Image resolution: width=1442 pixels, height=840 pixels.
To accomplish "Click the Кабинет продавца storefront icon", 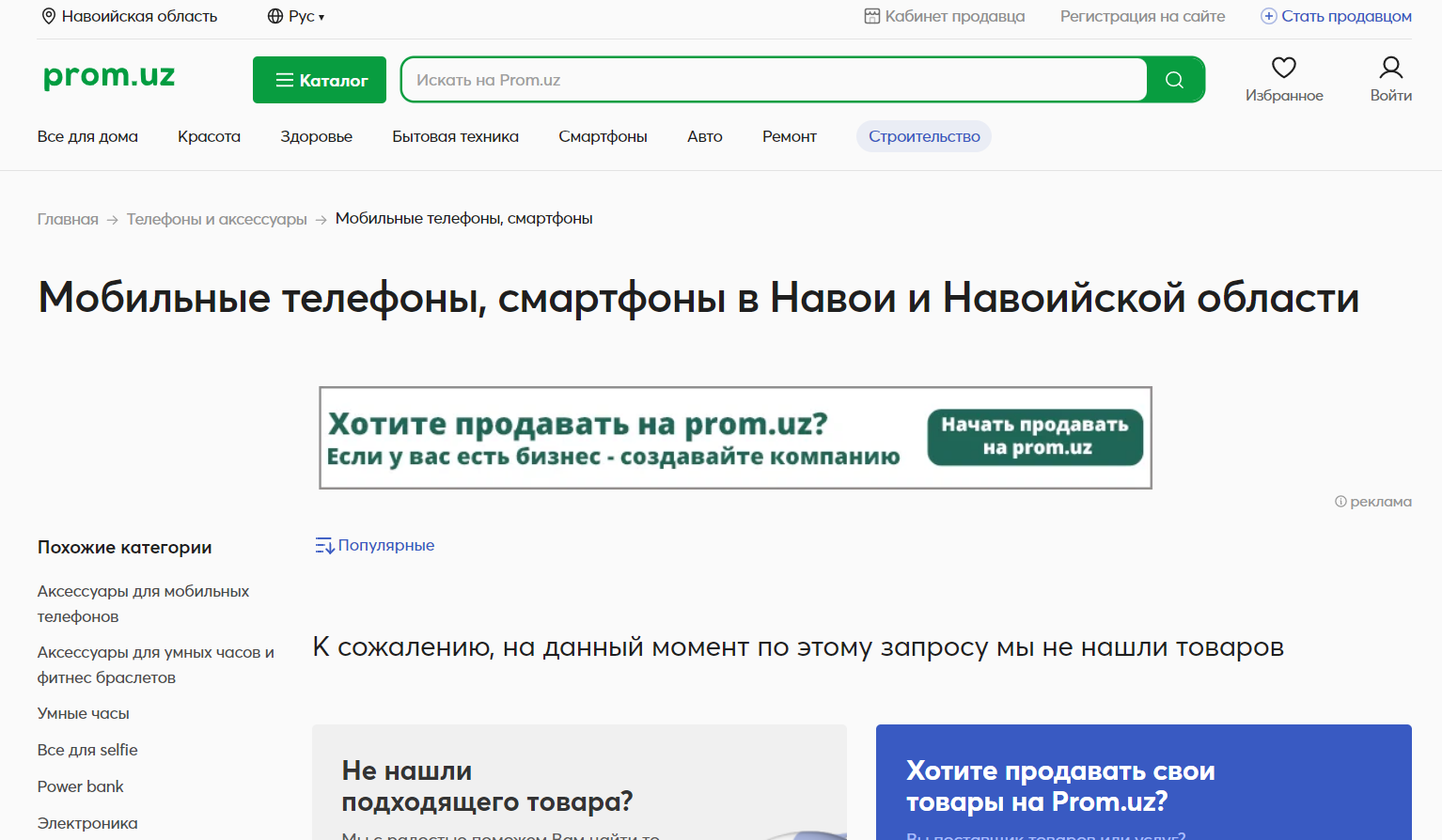I will 872,16.
